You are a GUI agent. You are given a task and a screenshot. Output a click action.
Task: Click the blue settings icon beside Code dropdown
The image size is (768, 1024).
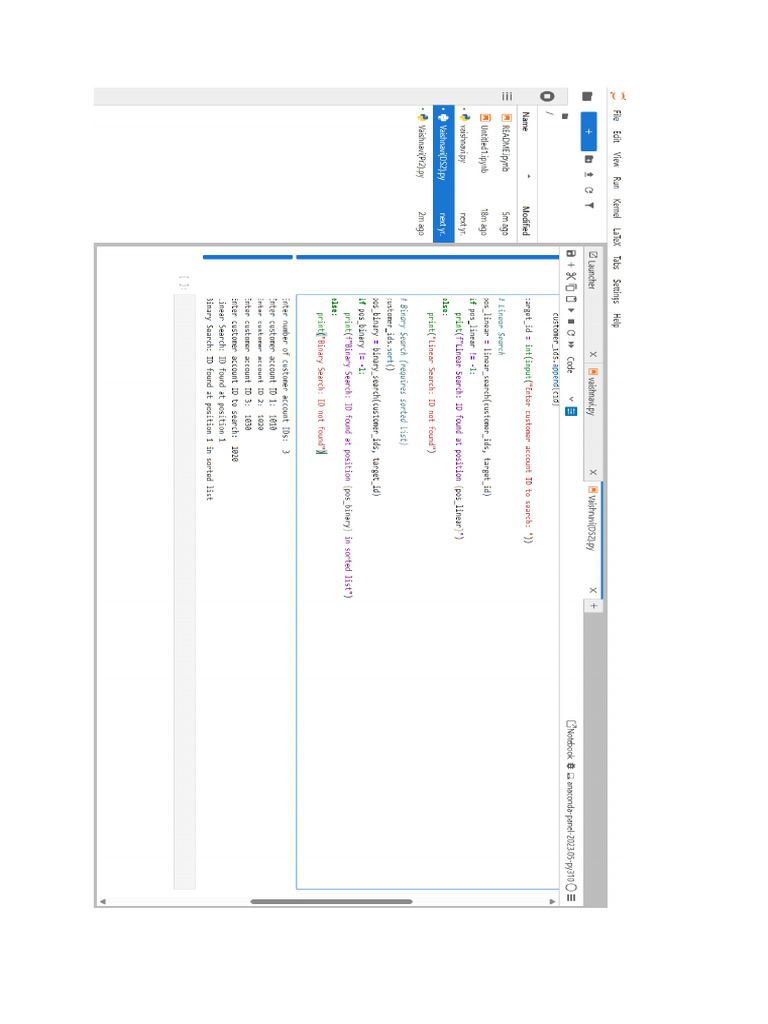pos(571,411)
